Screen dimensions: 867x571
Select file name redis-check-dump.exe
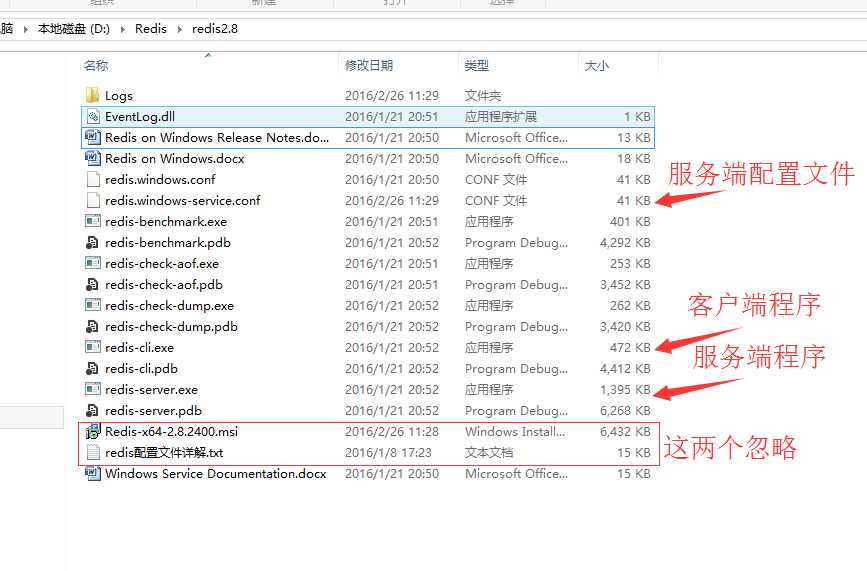pyautogui.click(x=169, y=306)
